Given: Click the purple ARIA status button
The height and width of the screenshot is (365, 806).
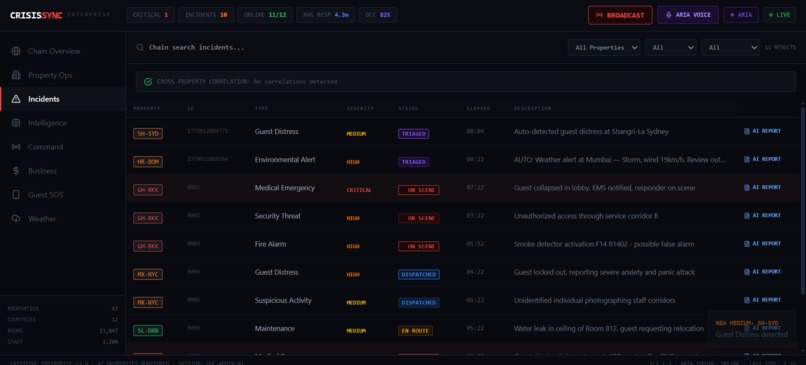Looking at the screenshot, I should (741, 15).
